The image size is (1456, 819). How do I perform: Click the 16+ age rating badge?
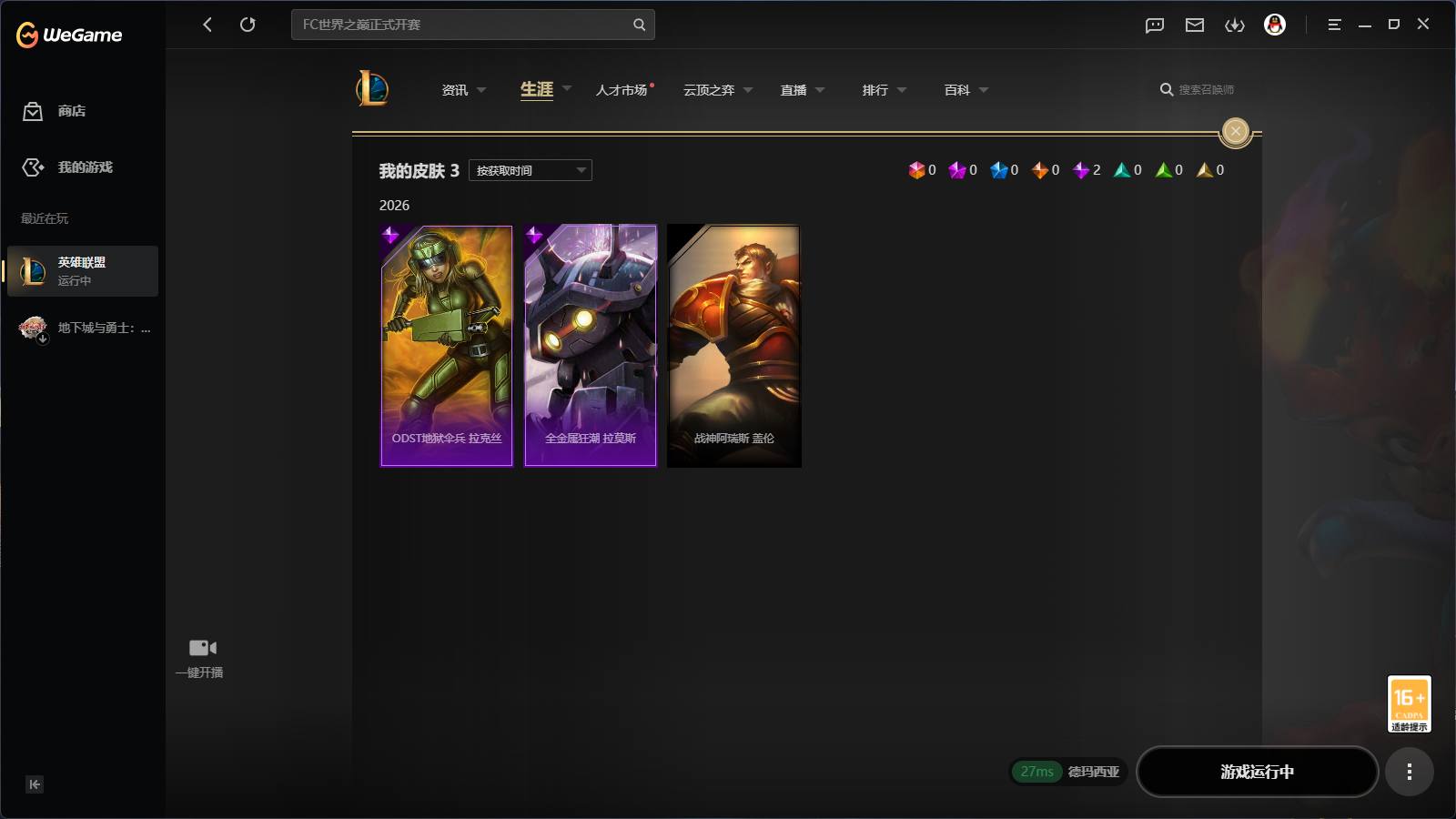(1409, 703)
